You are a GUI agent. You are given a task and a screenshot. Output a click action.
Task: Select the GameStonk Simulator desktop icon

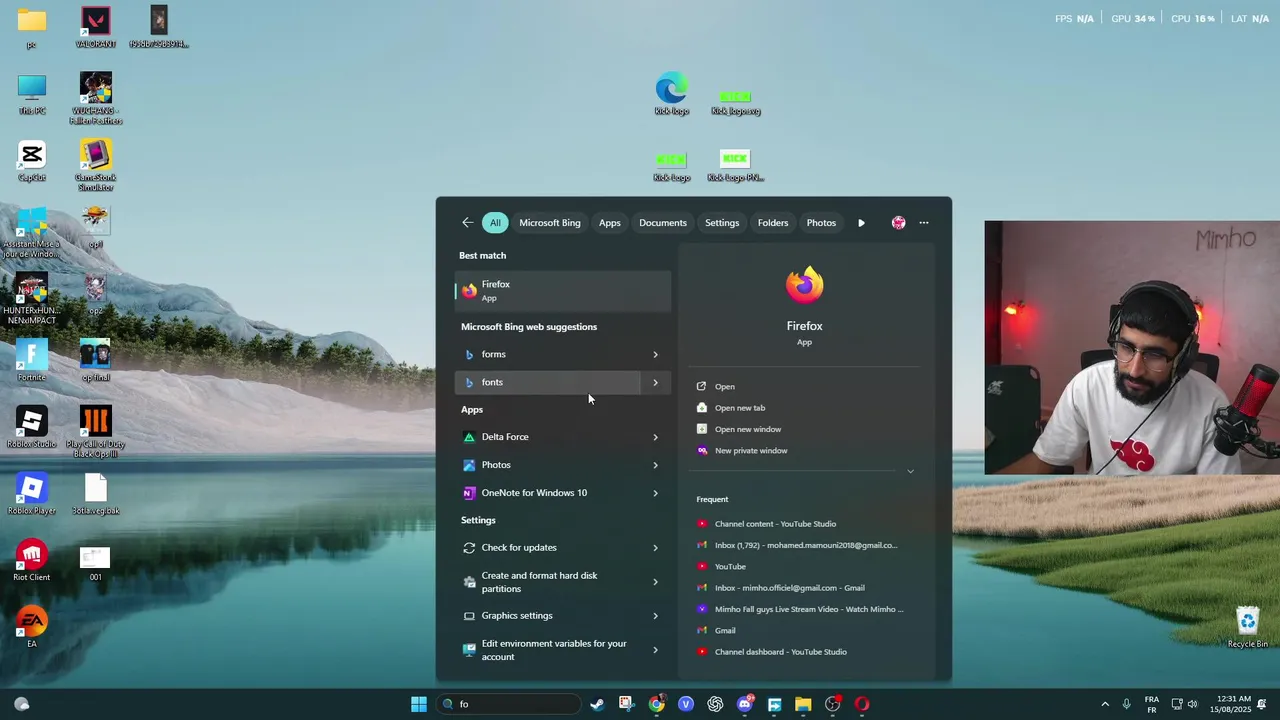pyautogui.click(x=96, y=165)
